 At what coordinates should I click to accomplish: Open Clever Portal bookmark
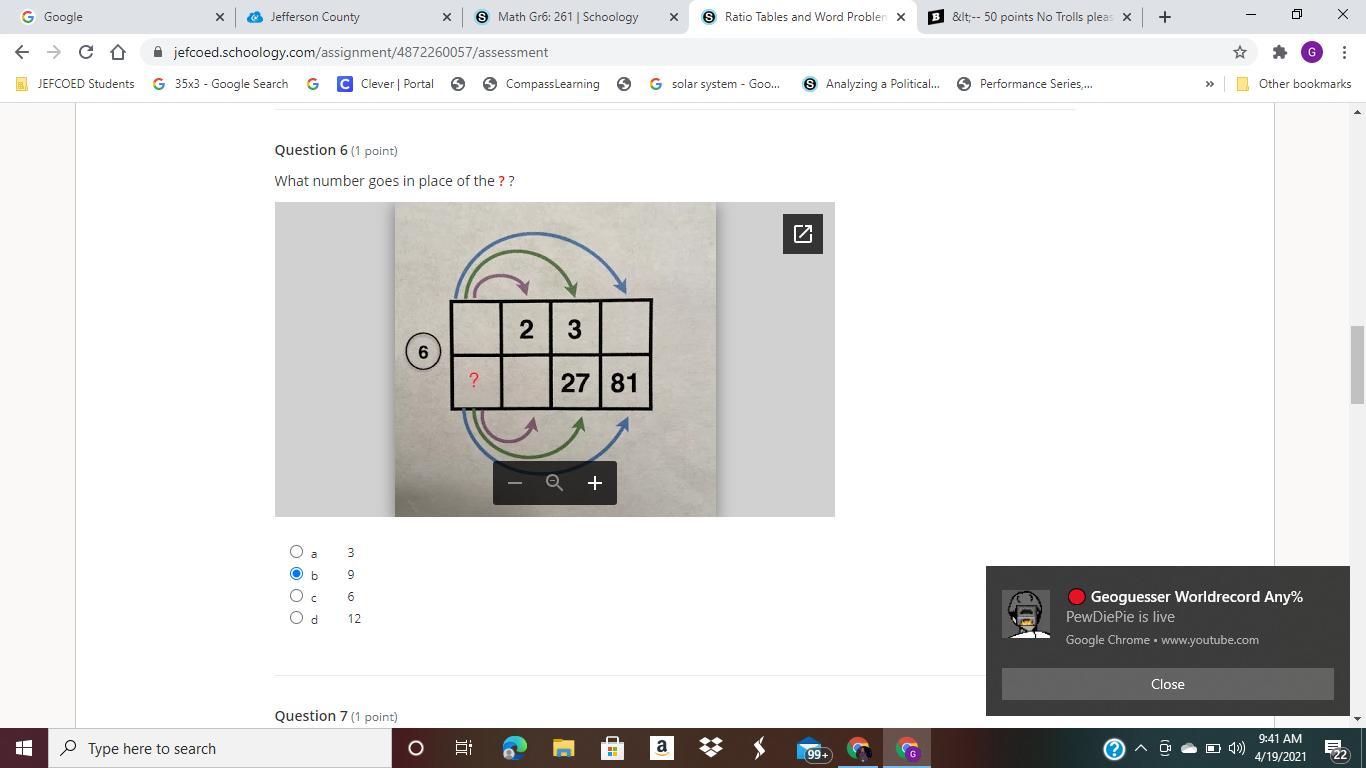click(x=385, y=84)
